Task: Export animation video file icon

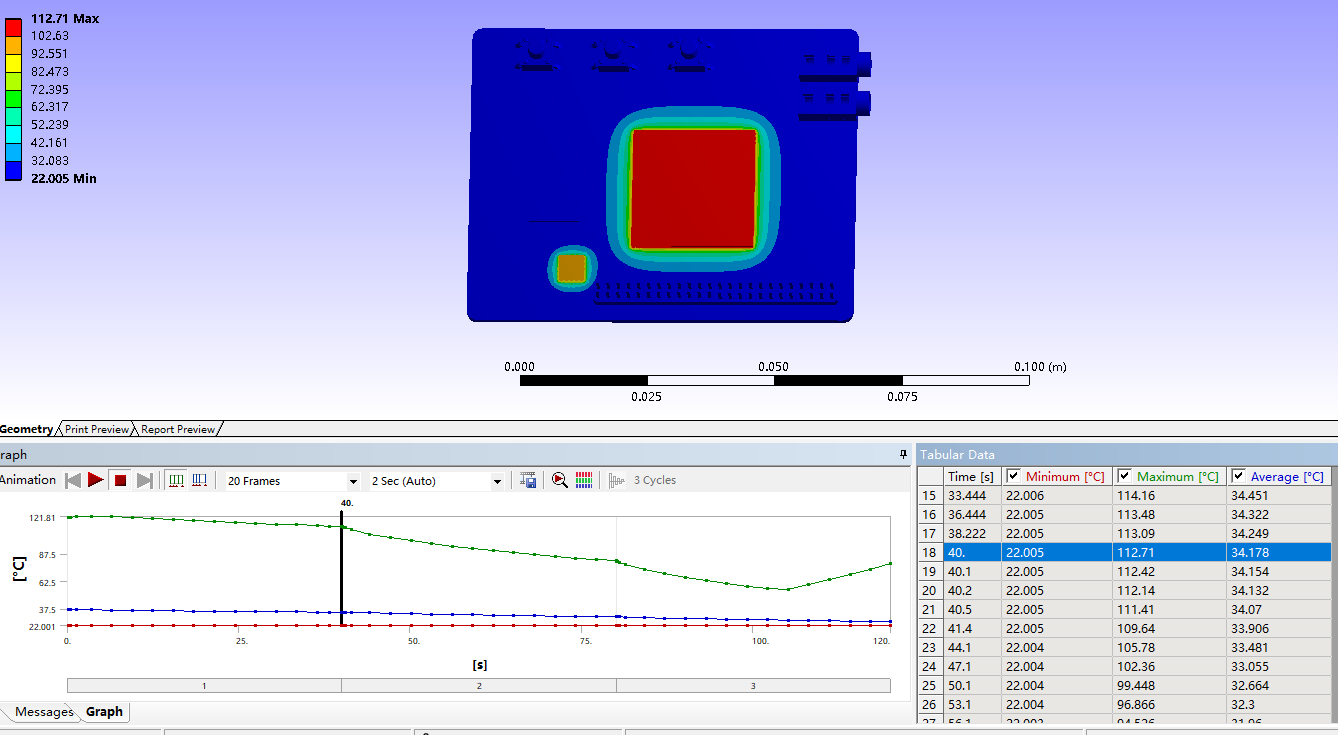Action: (528, 481)
